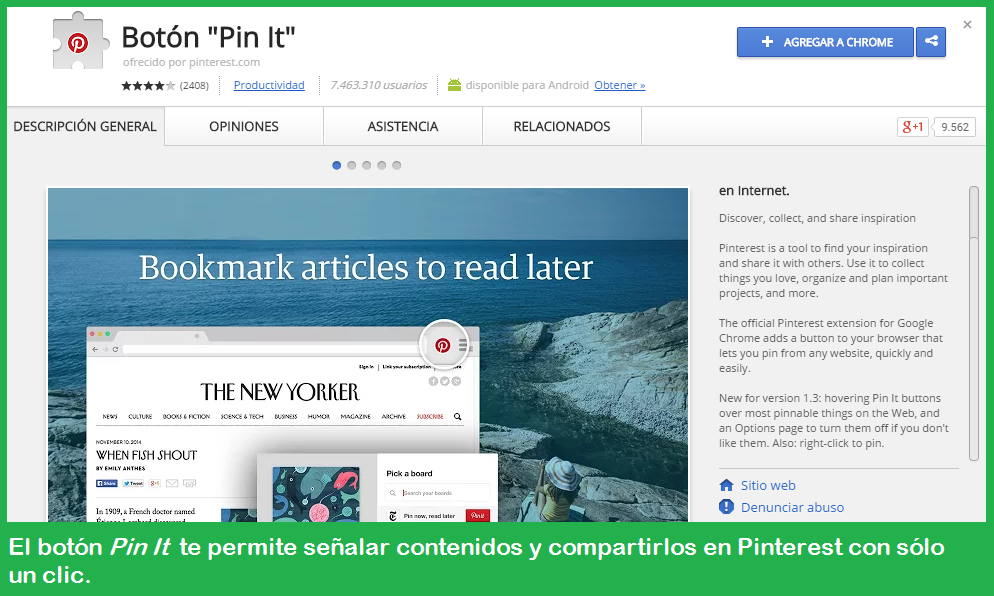
Task: Return to the DESCRIPCIÓN GENERAL tab
Action: (x=84, y=126)
